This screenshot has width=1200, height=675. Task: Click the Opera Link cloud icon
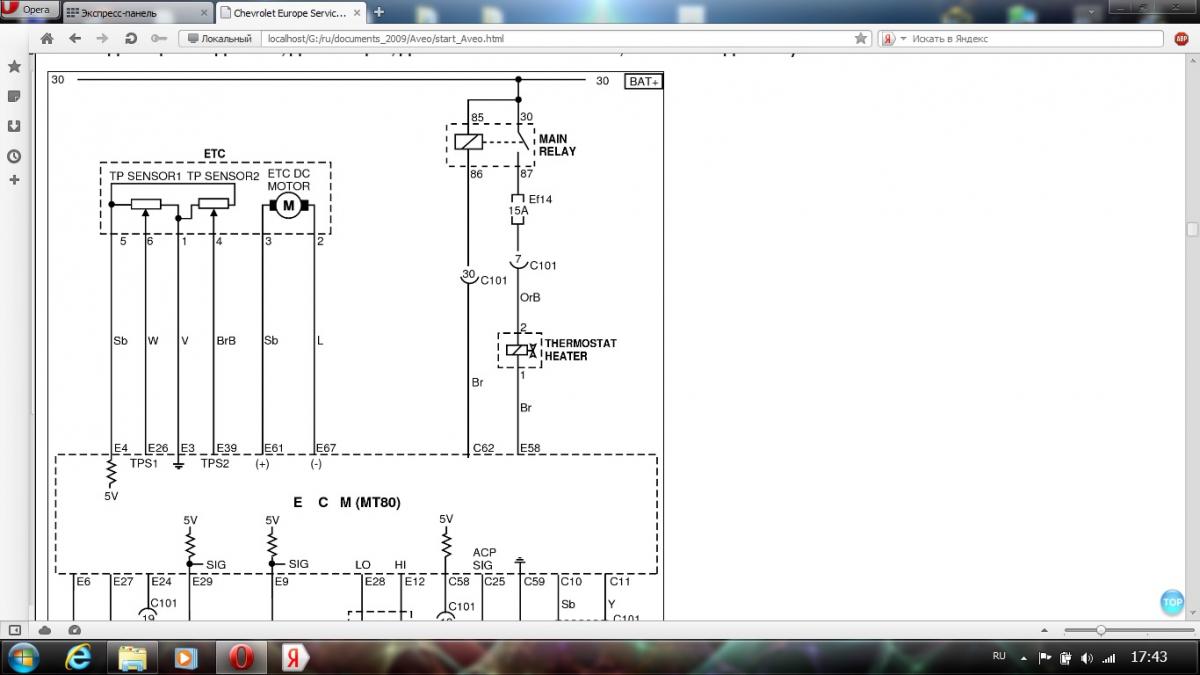click(45, 629)
